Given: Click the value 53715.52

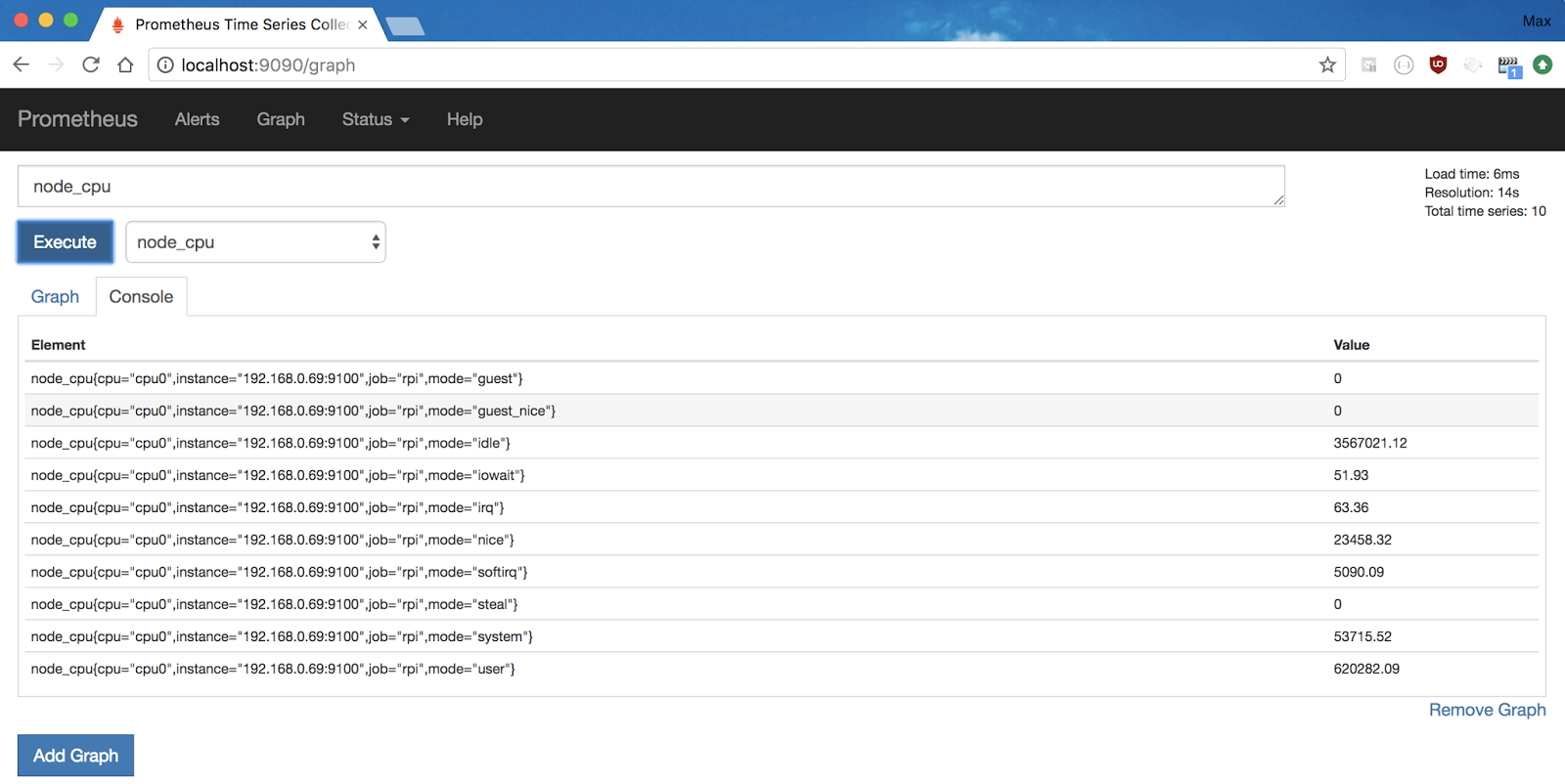Looking at the screenshot, I should click(x=1363, y=636).
